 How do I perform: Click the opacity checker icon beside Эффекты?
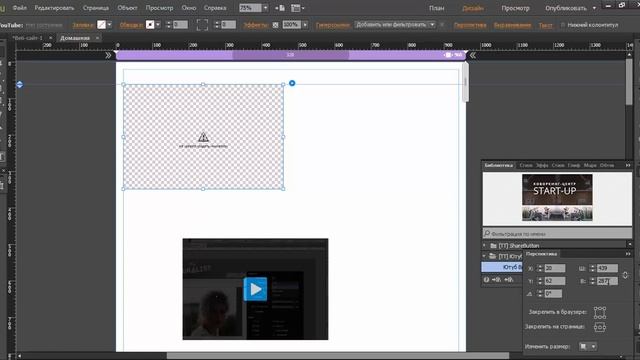click(x=276, y=25)
